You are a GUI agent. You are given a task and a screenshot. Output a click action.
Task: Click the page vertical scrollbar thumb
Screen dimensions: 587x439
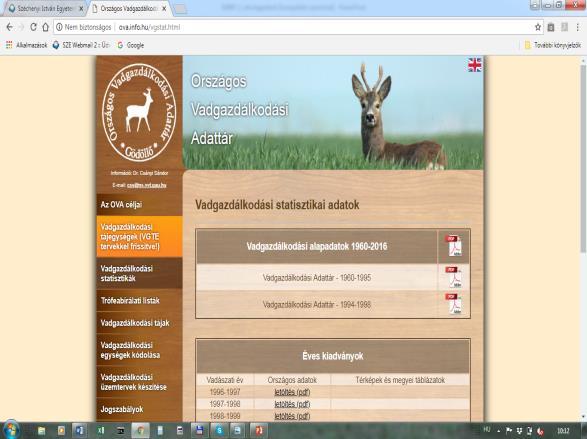click(x=583, y=158)
